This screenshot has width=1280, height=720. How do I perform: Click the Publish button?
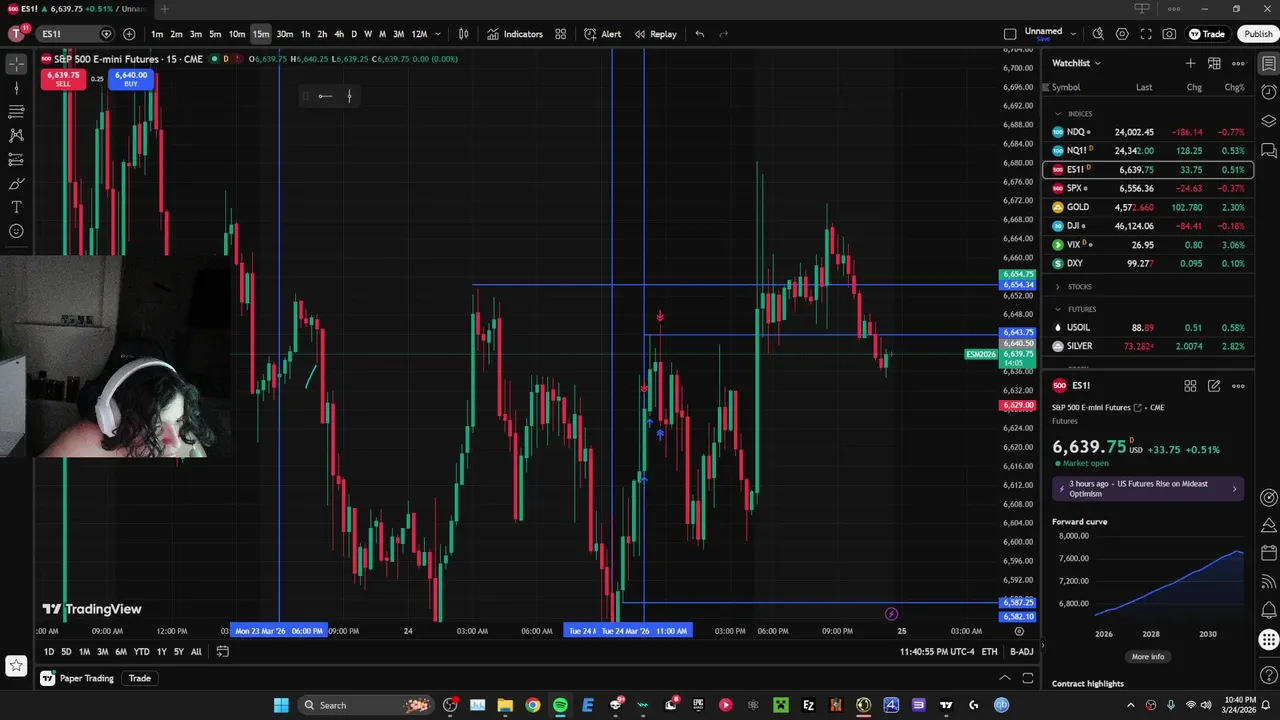1258,34
